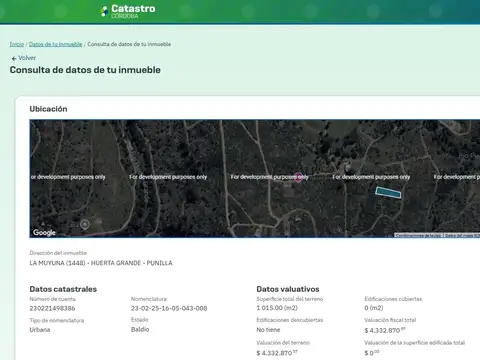480x360 pixels.
Task: Open the Google logo link on map
Action: [44, 232]
